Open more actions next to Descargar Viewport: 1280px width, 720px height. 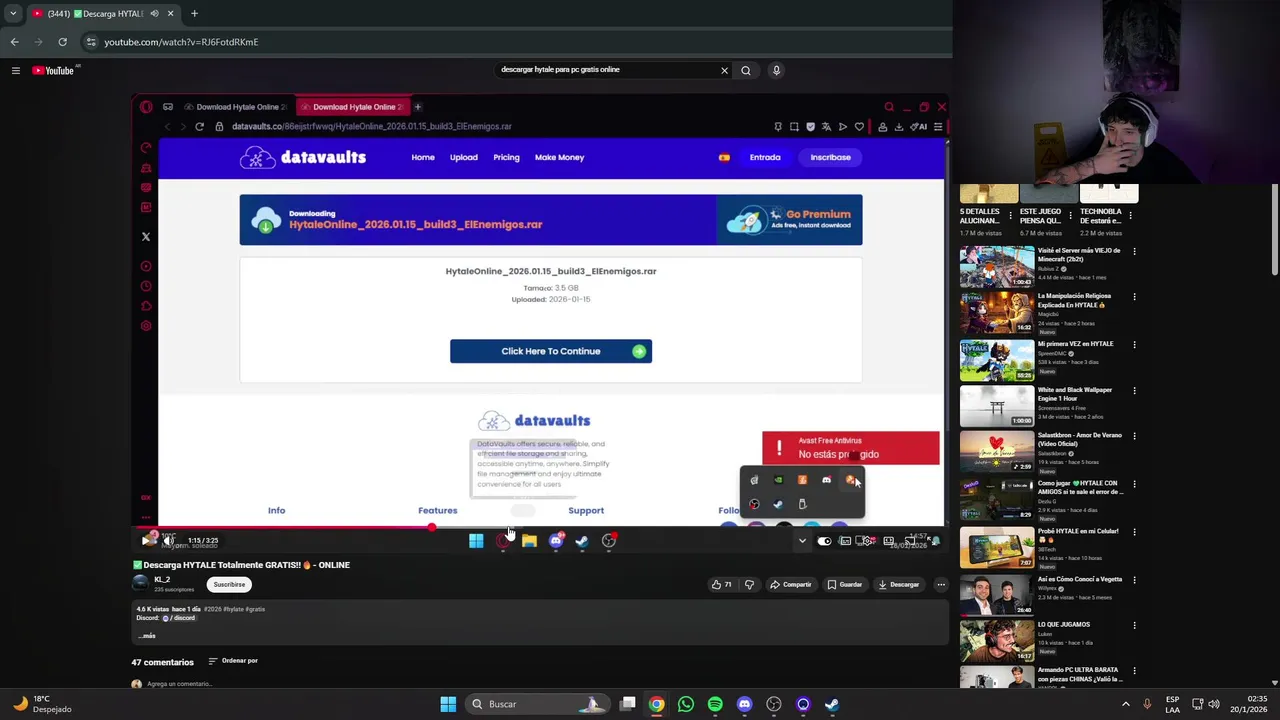(x=941, y=584)
